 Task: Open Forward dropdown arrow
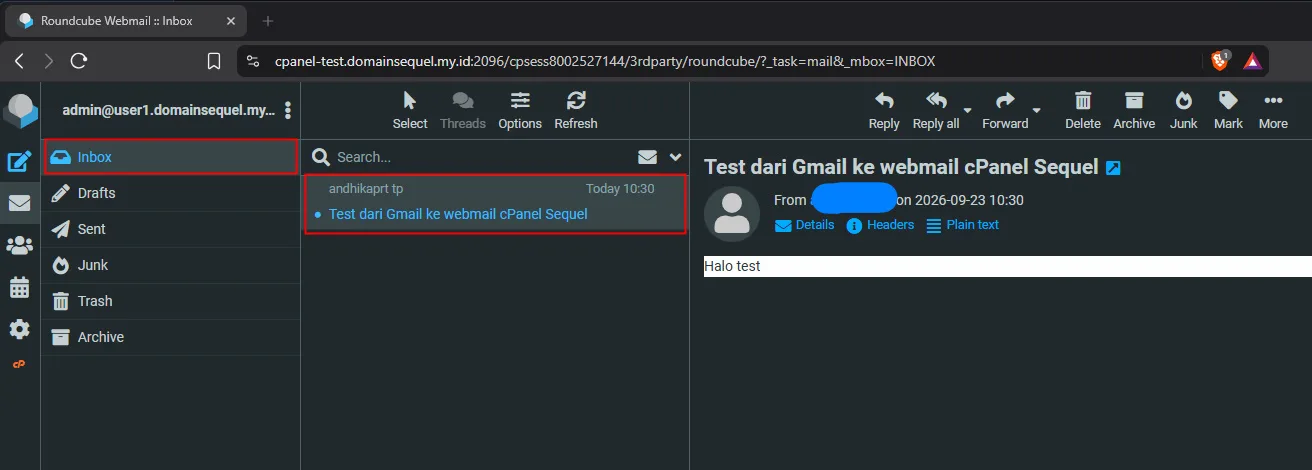click(1037, 110)
